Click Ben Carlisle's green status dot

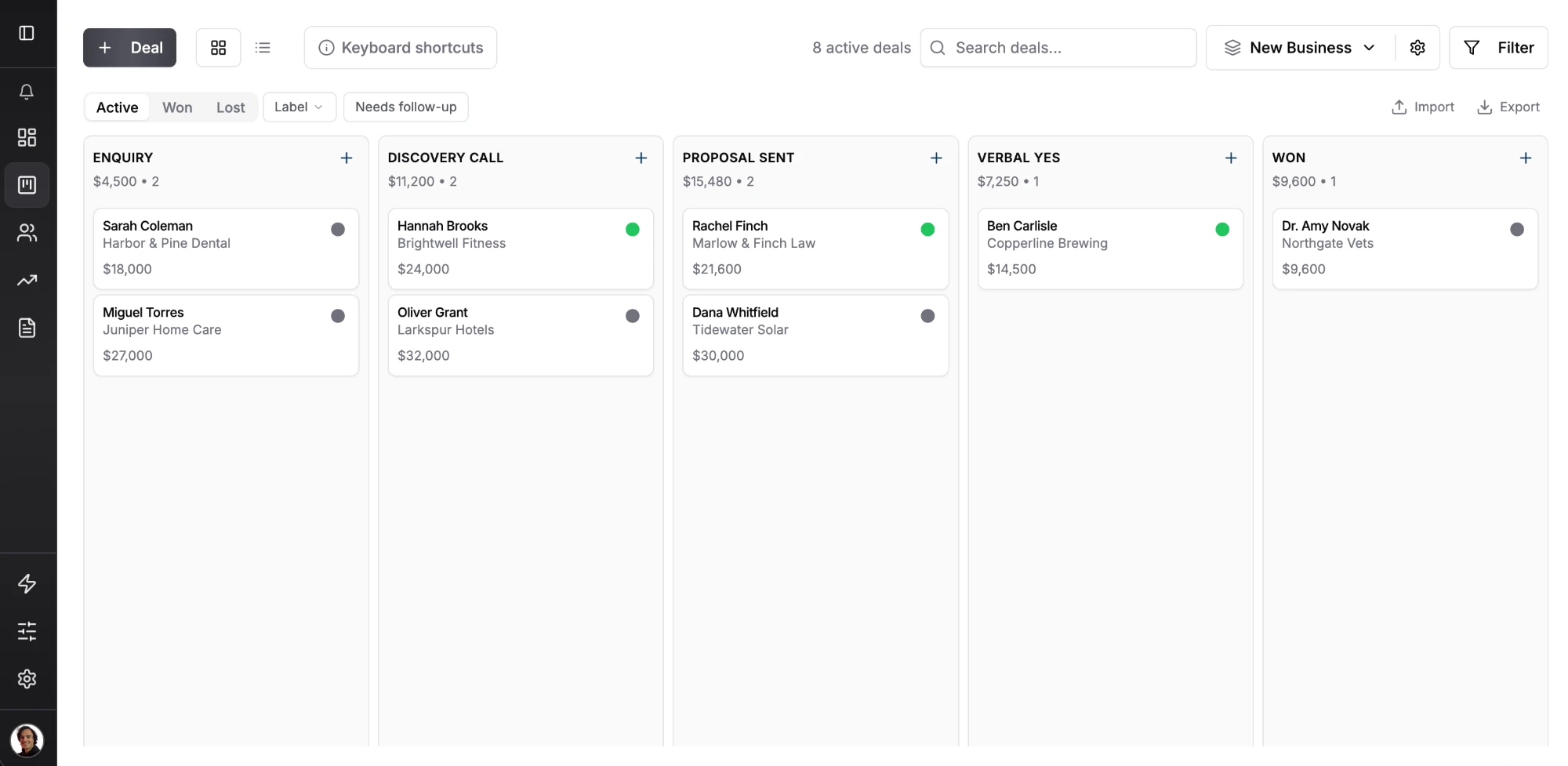pos(1222,230)
